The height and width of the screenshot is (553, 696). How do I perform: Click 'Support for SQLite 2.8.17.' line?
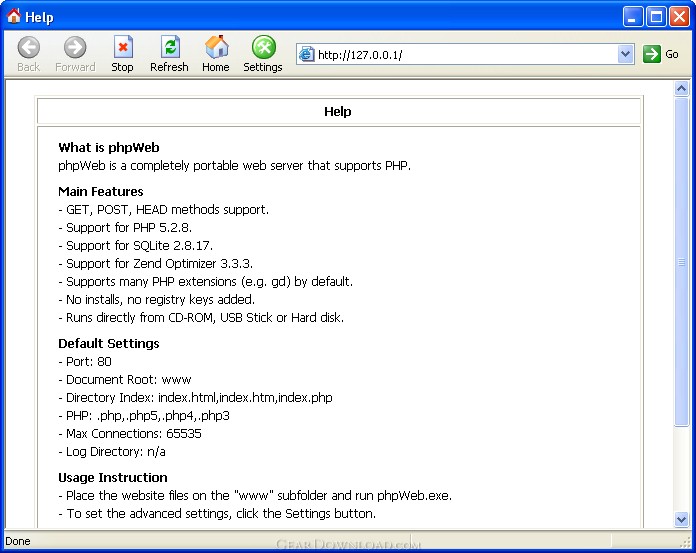[x=135, y=245]
